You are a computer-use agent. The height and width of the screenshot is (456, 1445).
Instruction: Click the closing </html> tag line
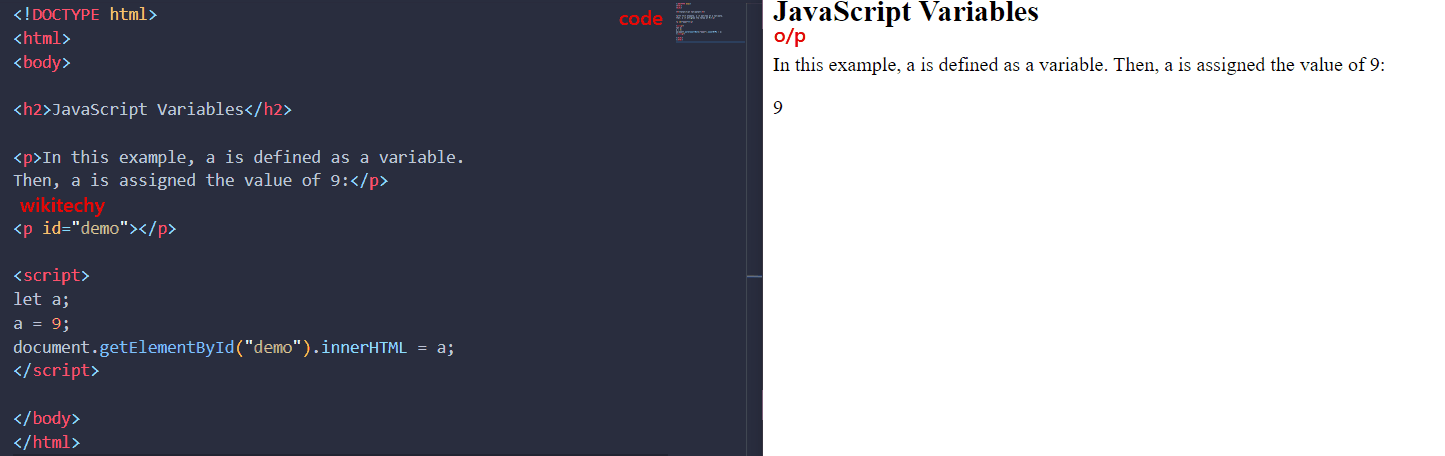coord(47,441)
